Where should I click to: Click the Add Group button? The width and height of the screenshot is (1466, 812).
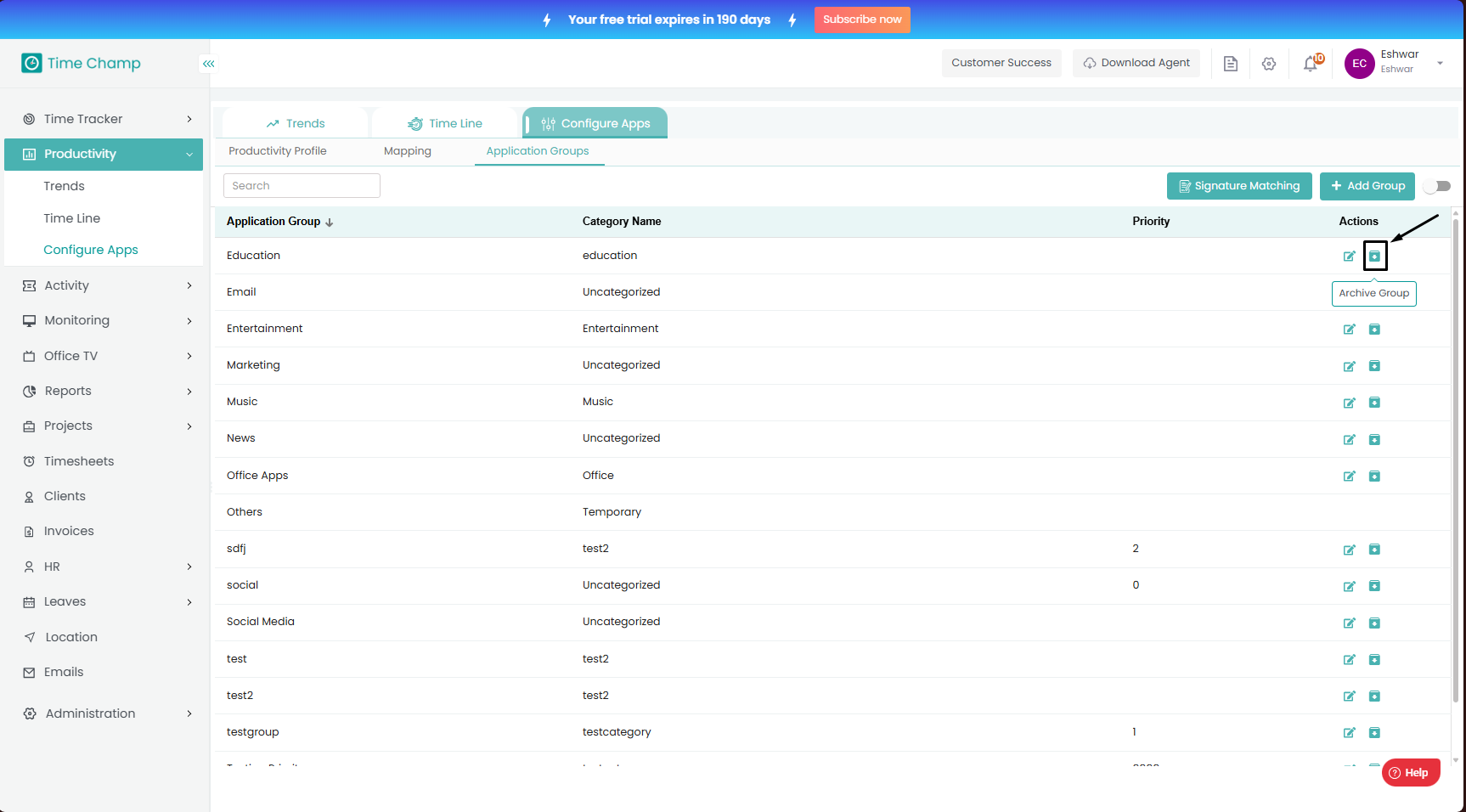point(1367,186)
